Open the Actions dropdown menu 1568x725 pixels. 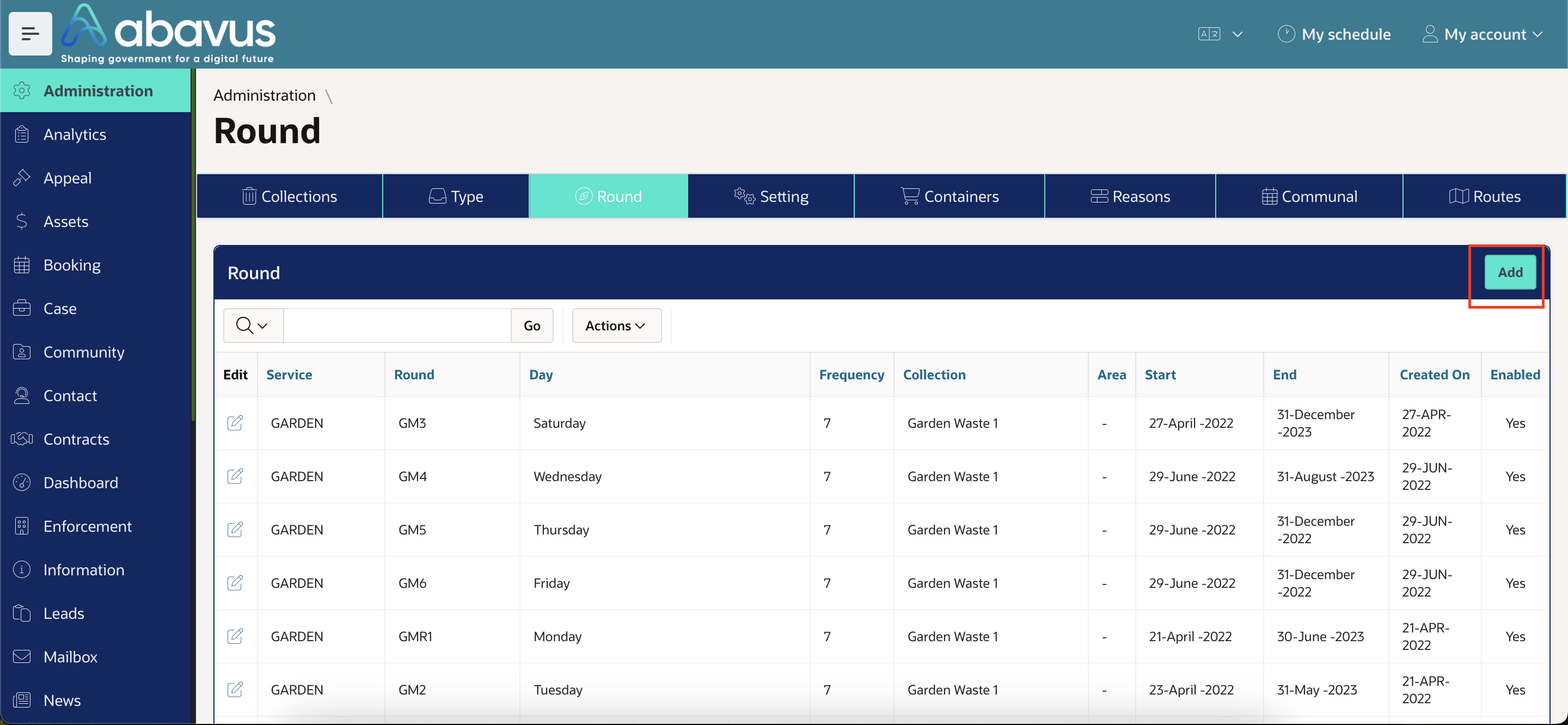coord(616,325)
